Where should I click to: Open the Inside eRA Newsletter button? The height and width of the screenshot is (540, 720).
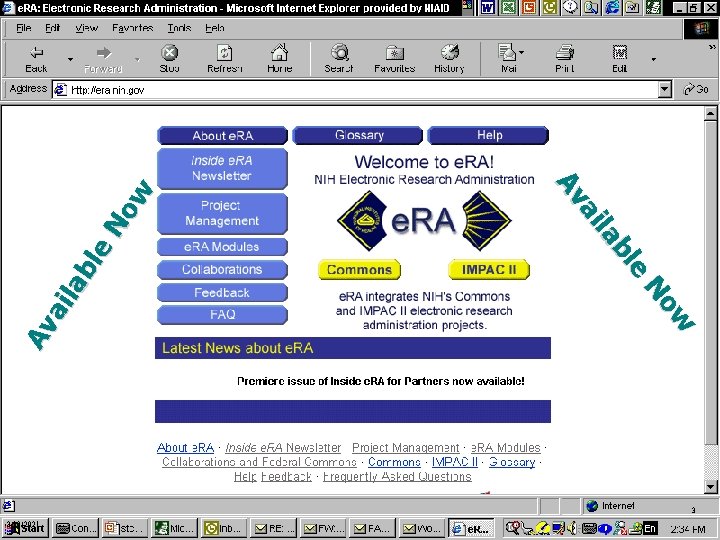(222, 169)
